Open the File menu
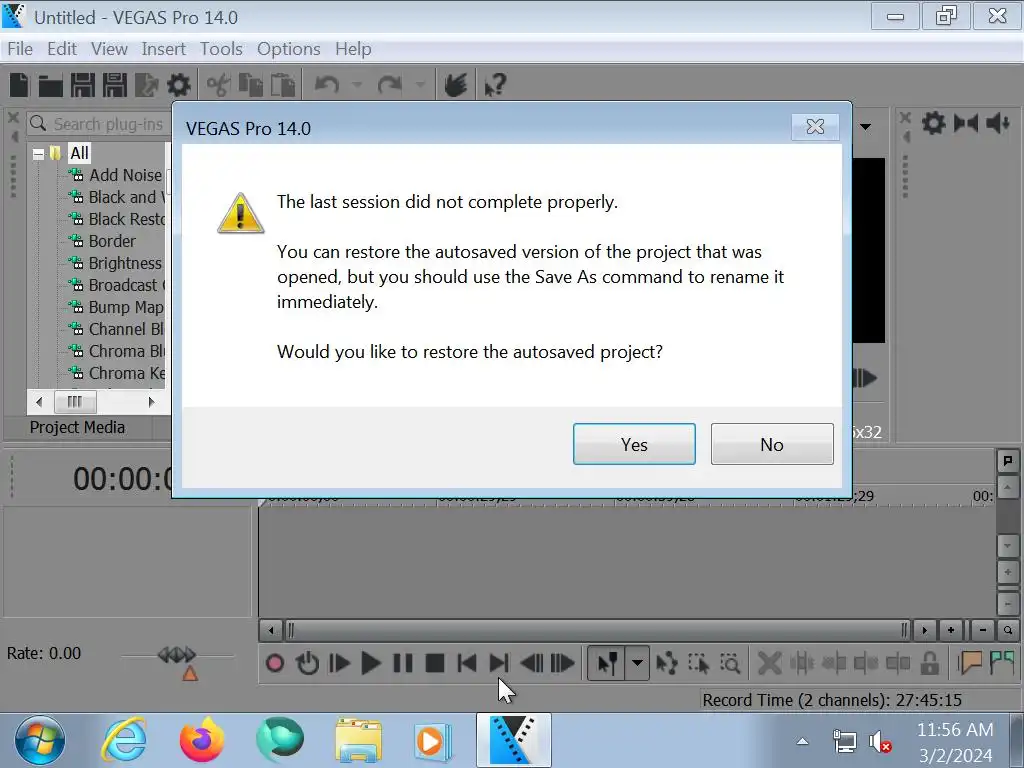The width and height of the screenshot is (1024, 768). click(x=20, y=49)
